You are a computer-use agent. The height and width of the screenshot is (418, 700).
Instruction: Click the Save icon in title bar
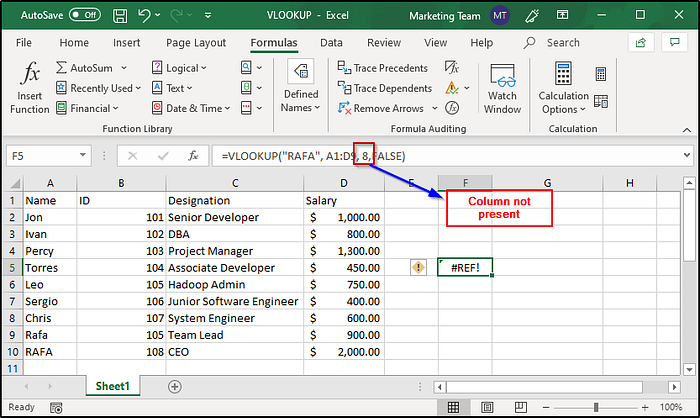pos(120,16)
